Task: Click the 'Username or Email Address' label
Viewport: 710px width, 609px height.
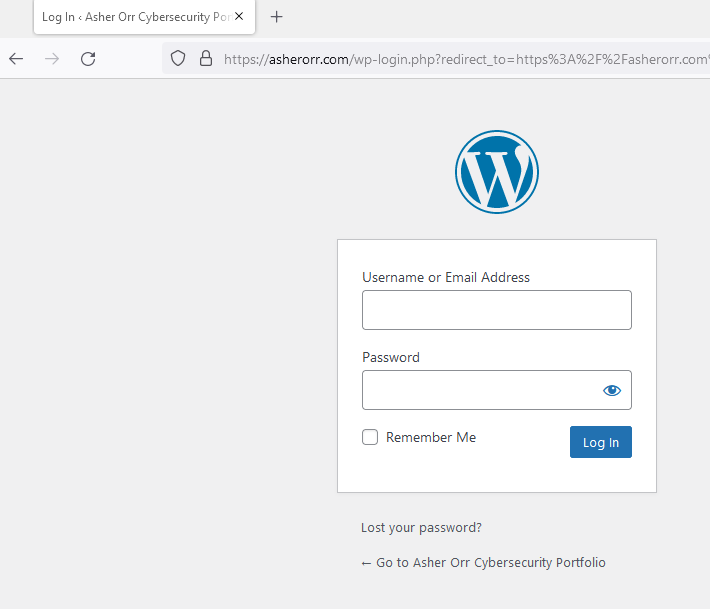Action: click(446, 277)
